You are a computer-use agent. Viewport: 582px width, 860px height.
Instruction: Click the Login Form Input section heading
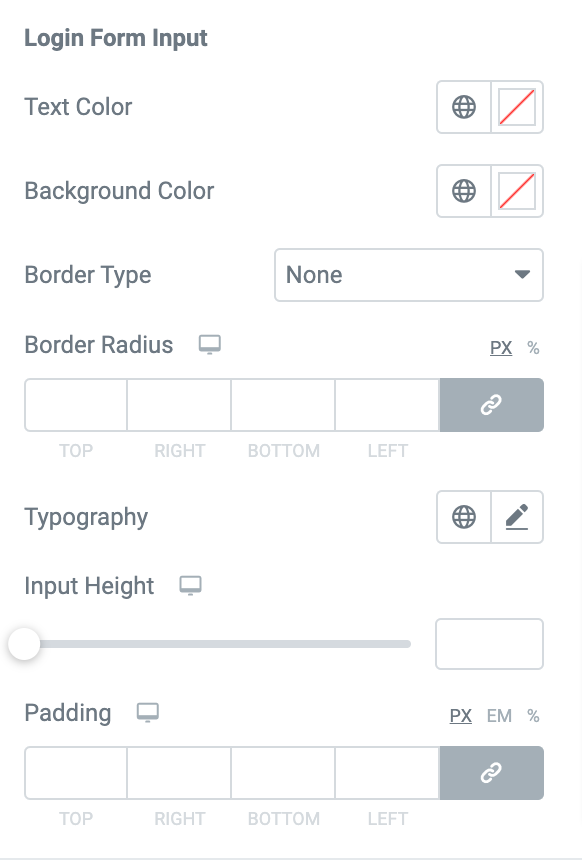[116, 38]
